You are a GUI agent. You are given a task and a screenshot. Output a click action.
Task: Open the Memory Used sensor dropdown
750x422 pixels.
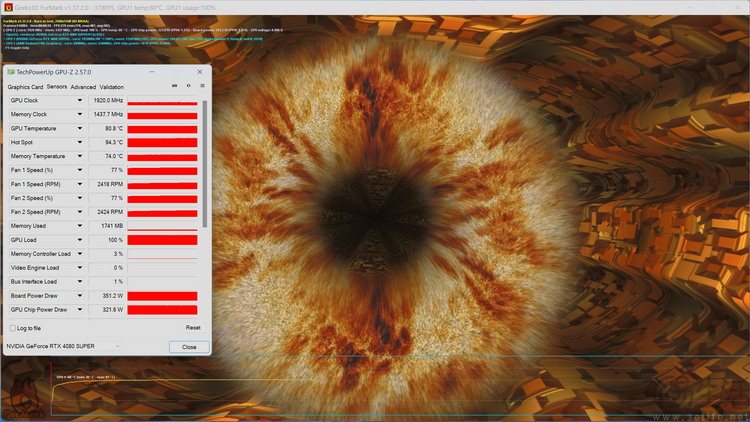coord(80,226)
